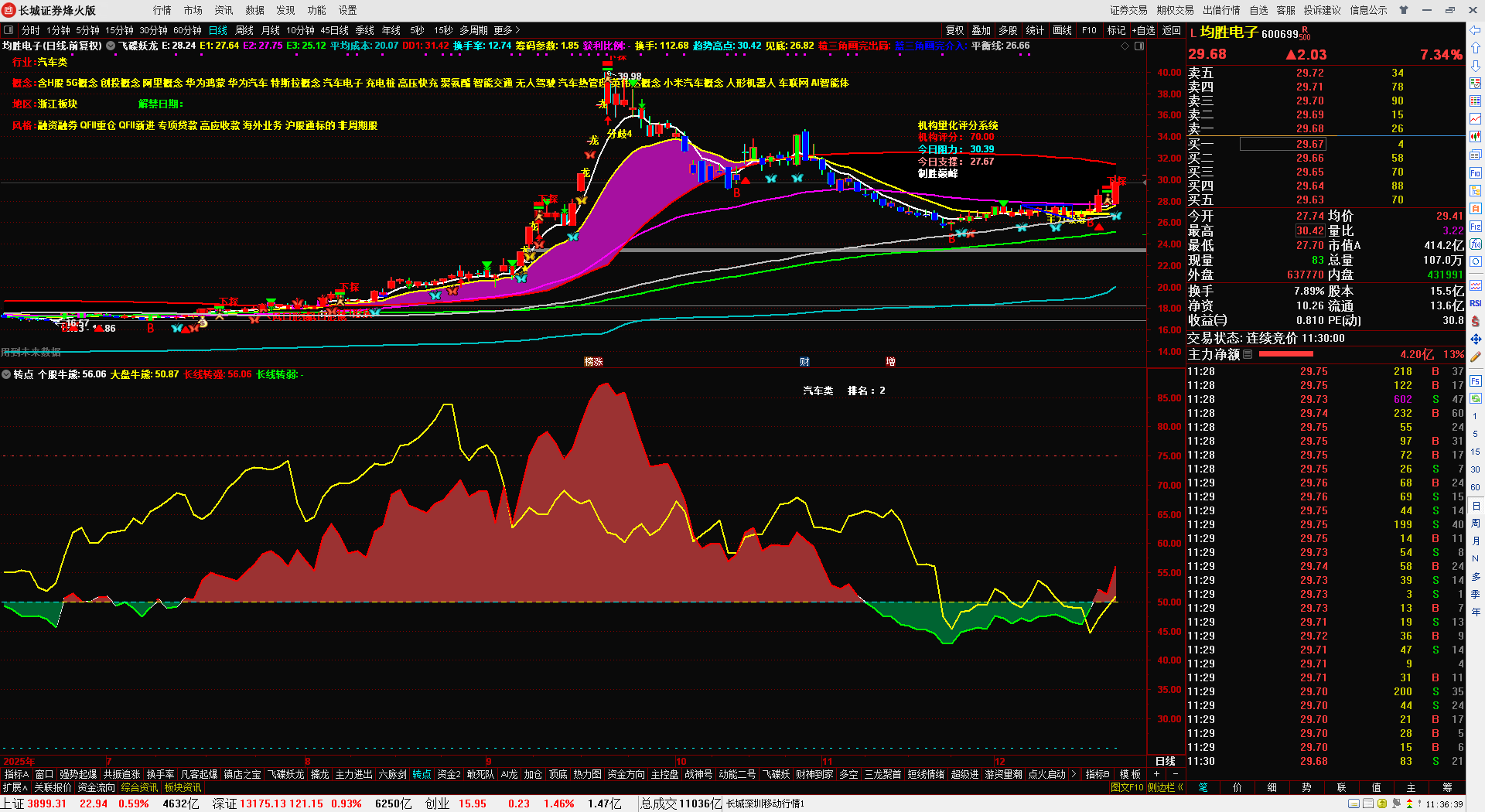Click the blue four-way move arrows icon
Screen dimensions: 1485x812
tap(1476, 339)
